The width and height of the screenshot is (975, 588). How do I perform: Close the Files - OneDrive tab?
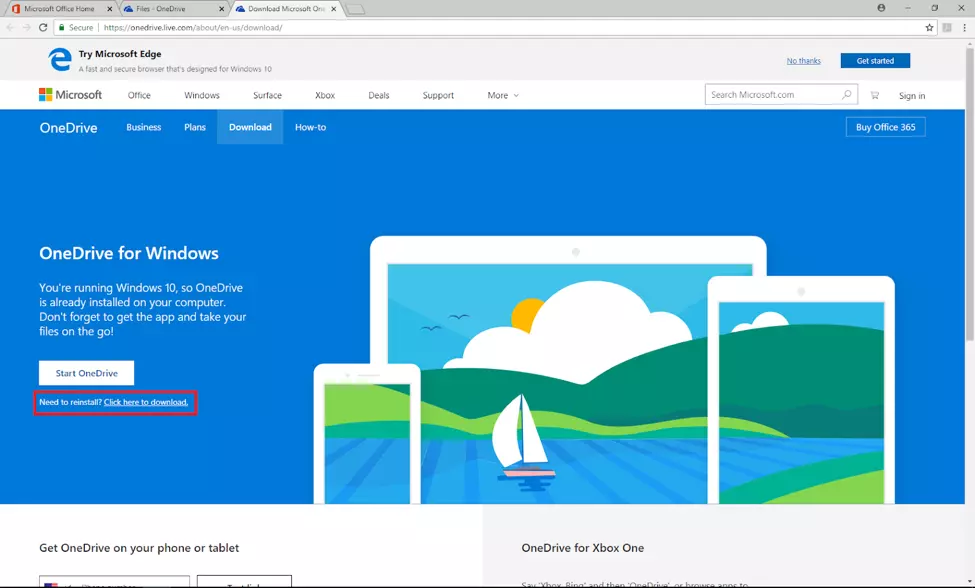click(x=221, y=9)
